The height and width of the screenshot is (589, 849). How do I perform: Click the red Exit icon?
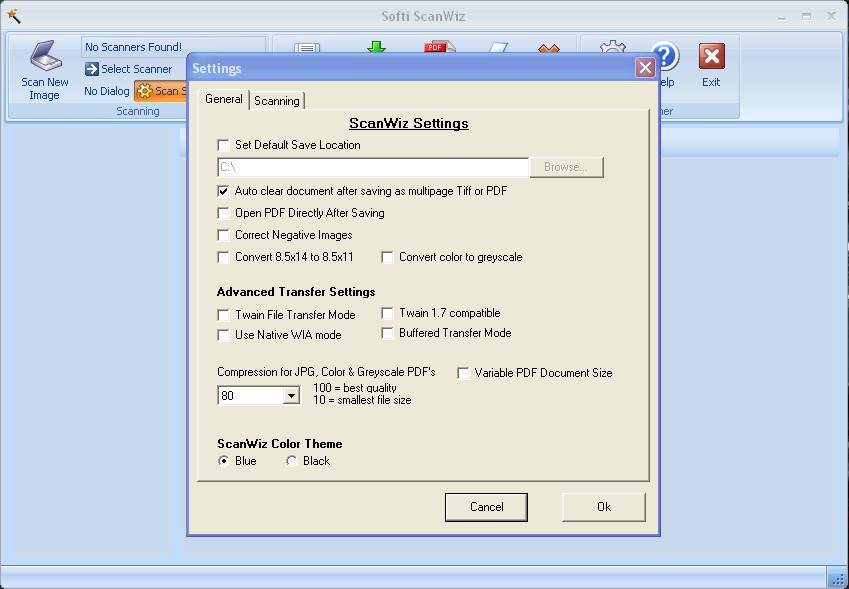(711, 56)
